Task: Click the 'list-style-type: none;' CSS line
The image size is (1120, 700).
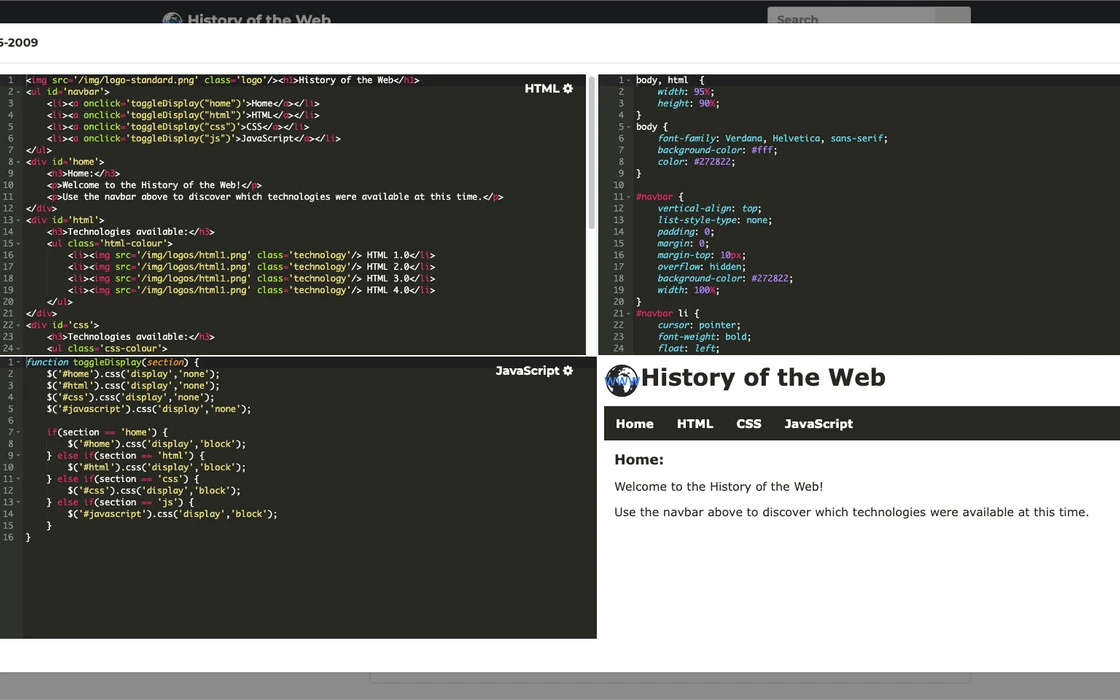Action: [x=714, y=220]
